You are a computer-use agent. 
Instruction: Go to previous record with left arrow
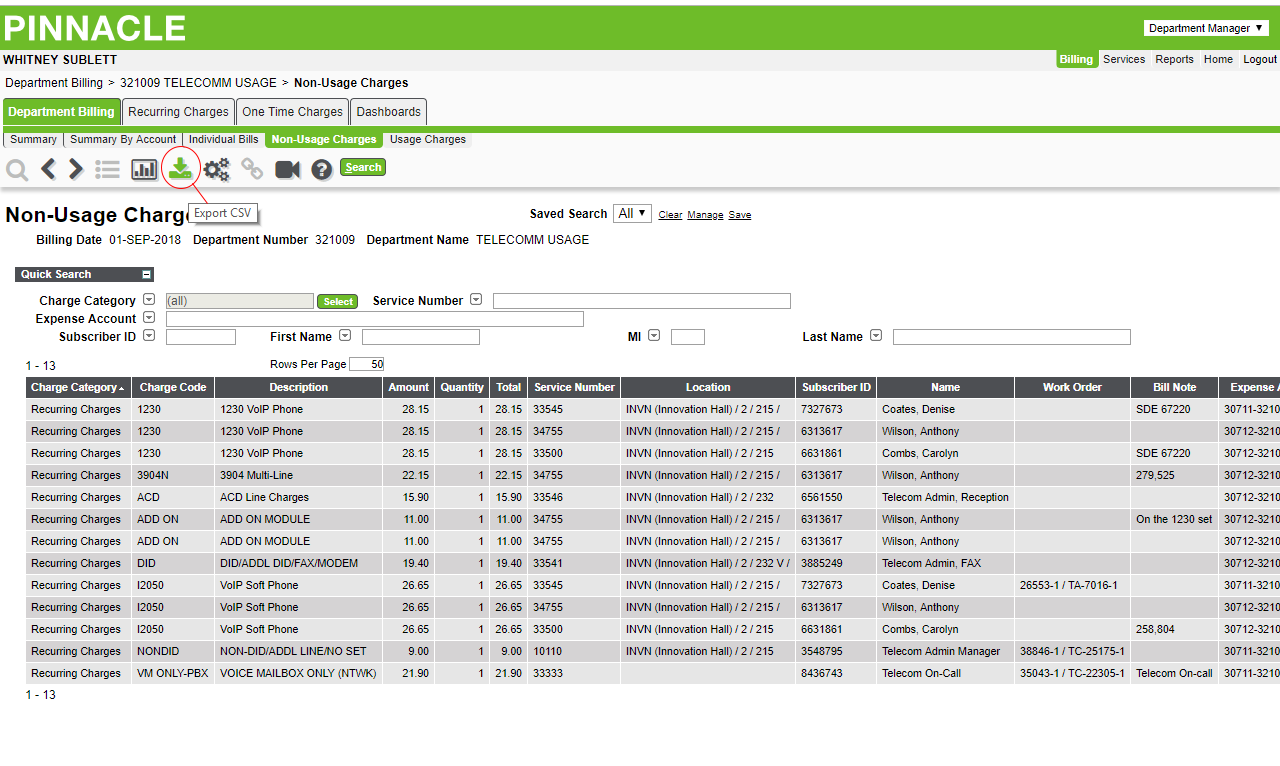[48, 169]
